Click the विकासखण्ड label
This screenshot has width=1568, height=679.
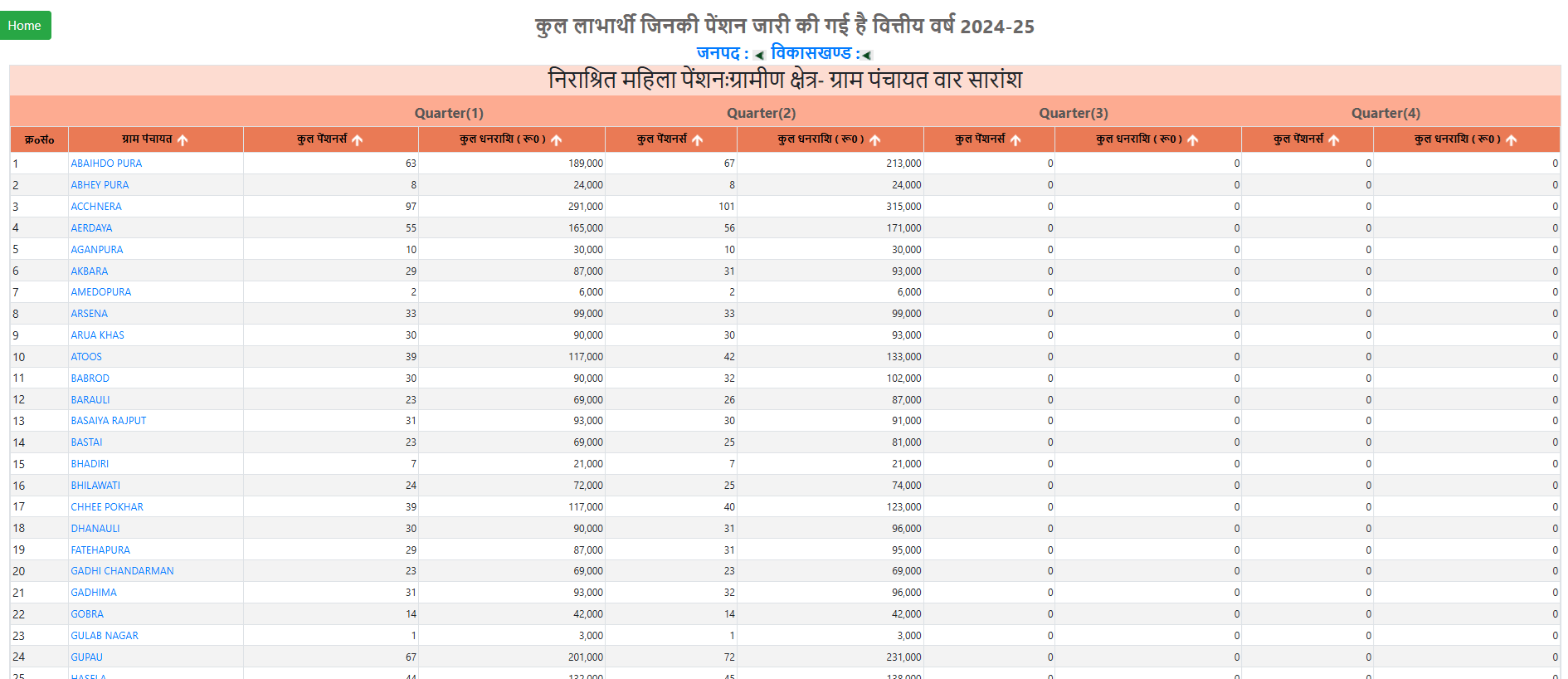point(815,53)
